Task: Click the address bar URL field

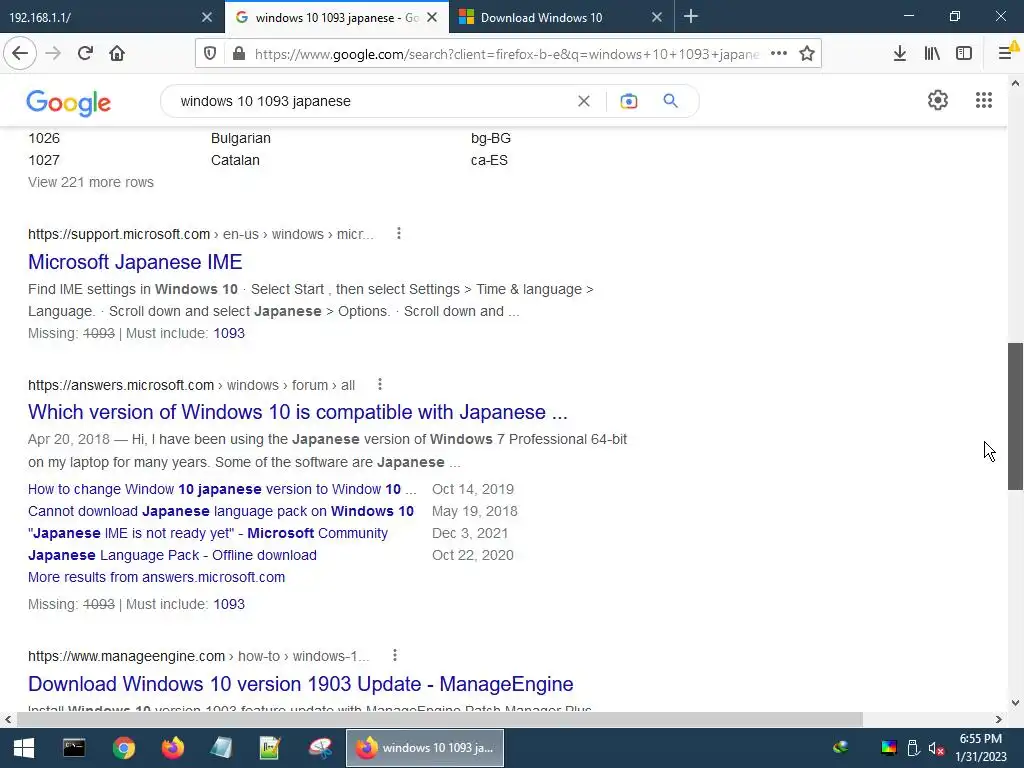Action: (x=506, y=54)
